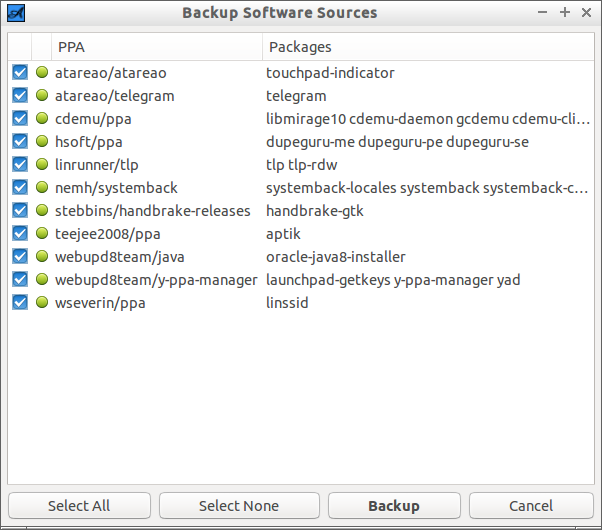Click the green status dot for webupd8team/java
The height and width of the screenshot is (530, 602).
pos(42,256)
